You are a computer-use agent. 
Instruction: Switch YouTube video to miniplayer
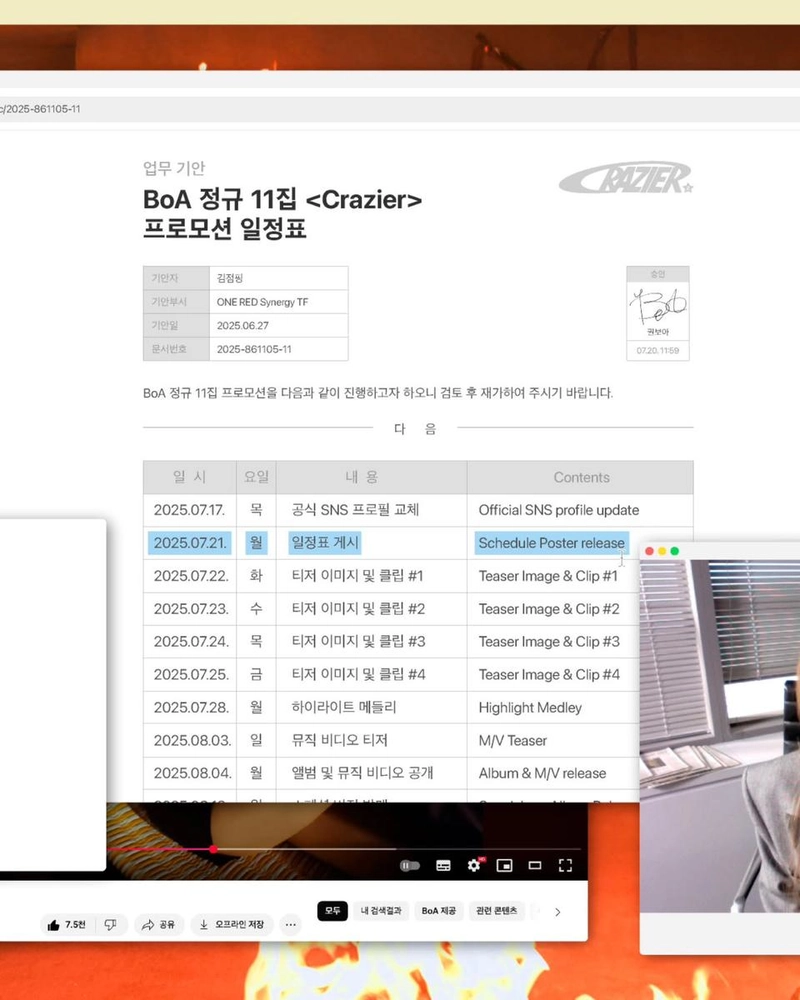pos(505,865)
